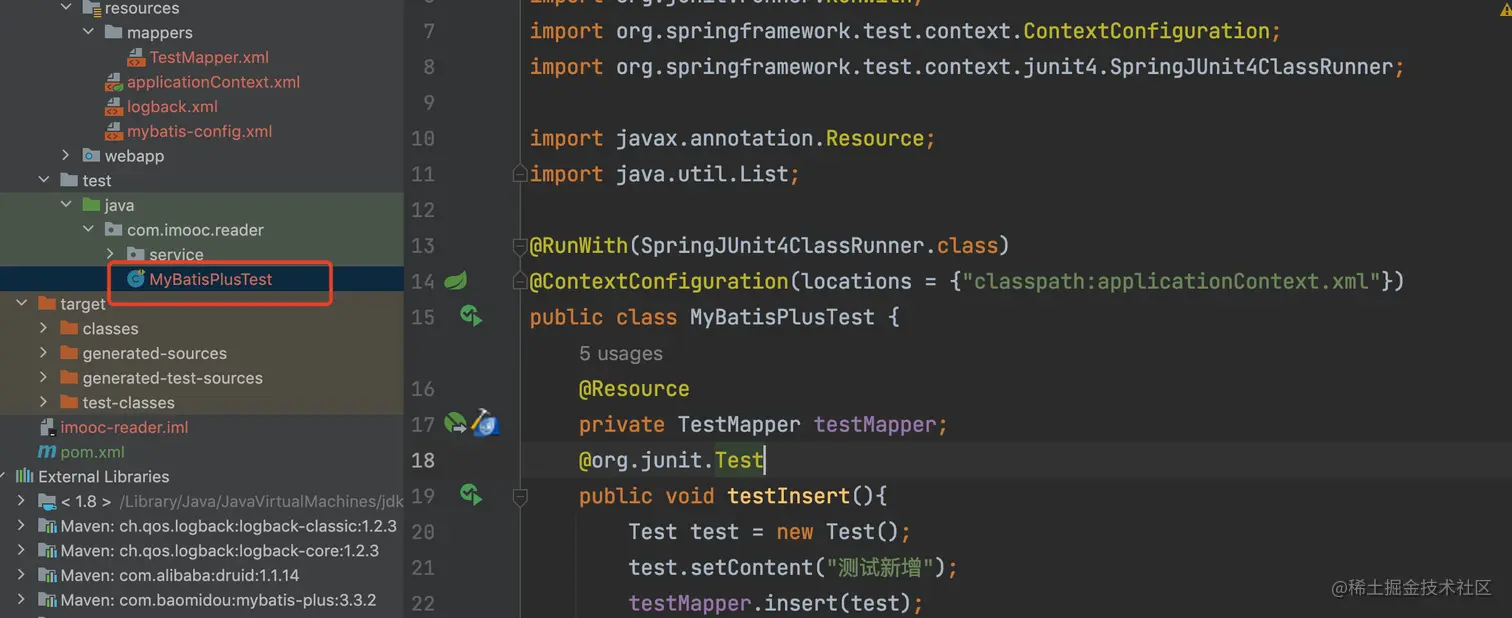Screen dimensions: 1512x618
Task: Fold the testInsert method at line 19
Action: [519, 495]
